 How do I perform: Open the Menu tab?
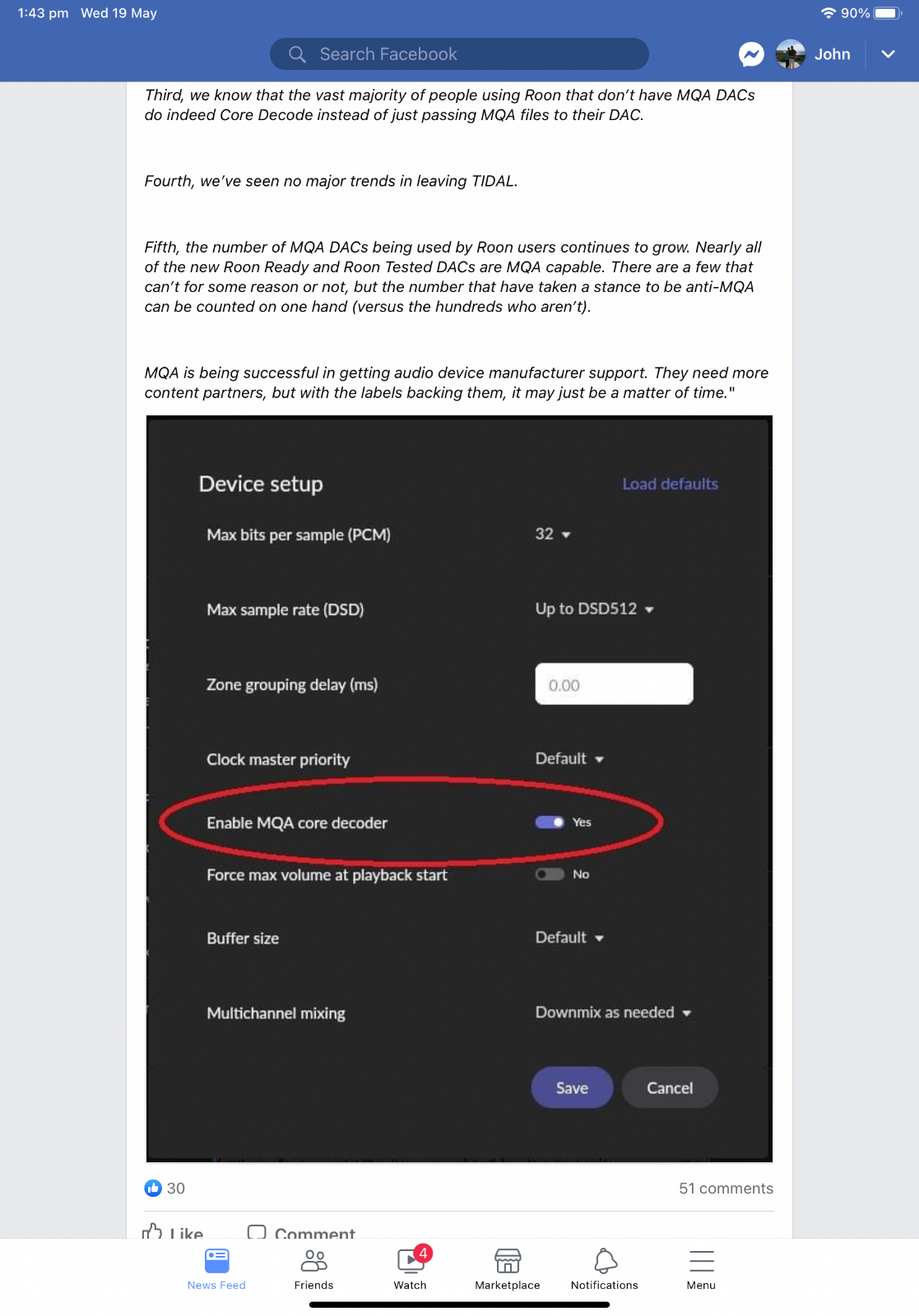[701, 1267]
